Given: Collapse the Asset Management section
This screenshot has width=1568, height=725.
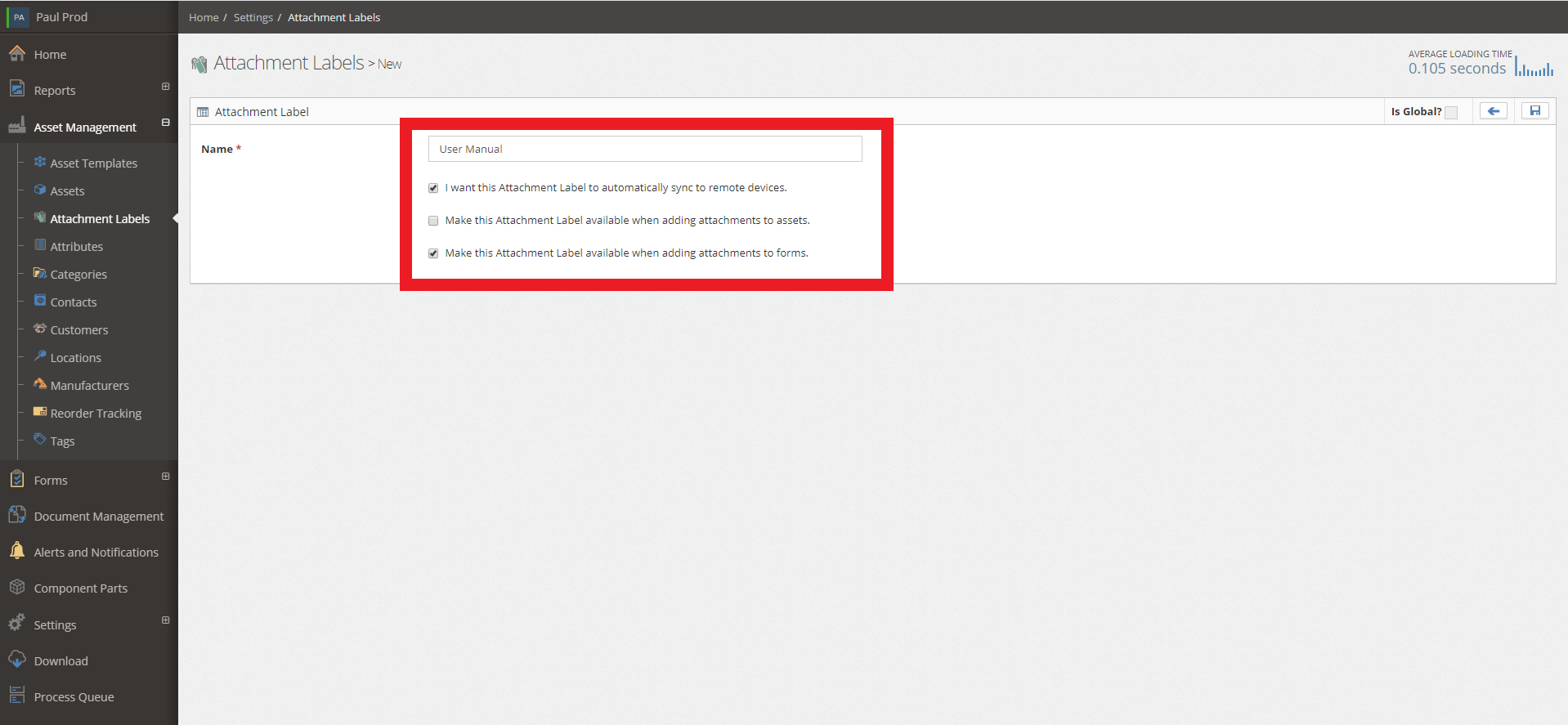Looking at the screenshot, I should (x=165, y=123).
